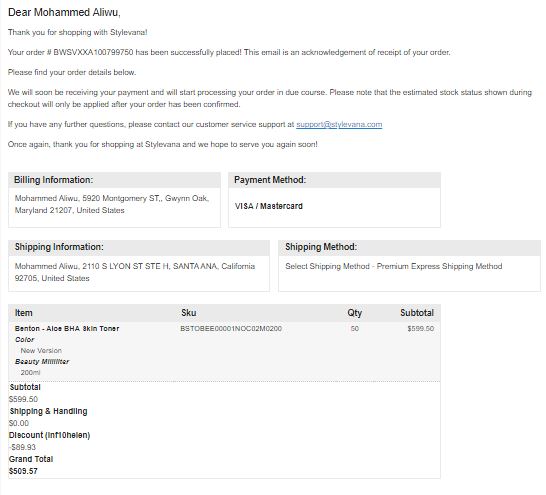Image resolution: width=546 pixels, height=495 pixels.
Task: Select the VISA / Mastercard text
Action: (x=268, y=206)
